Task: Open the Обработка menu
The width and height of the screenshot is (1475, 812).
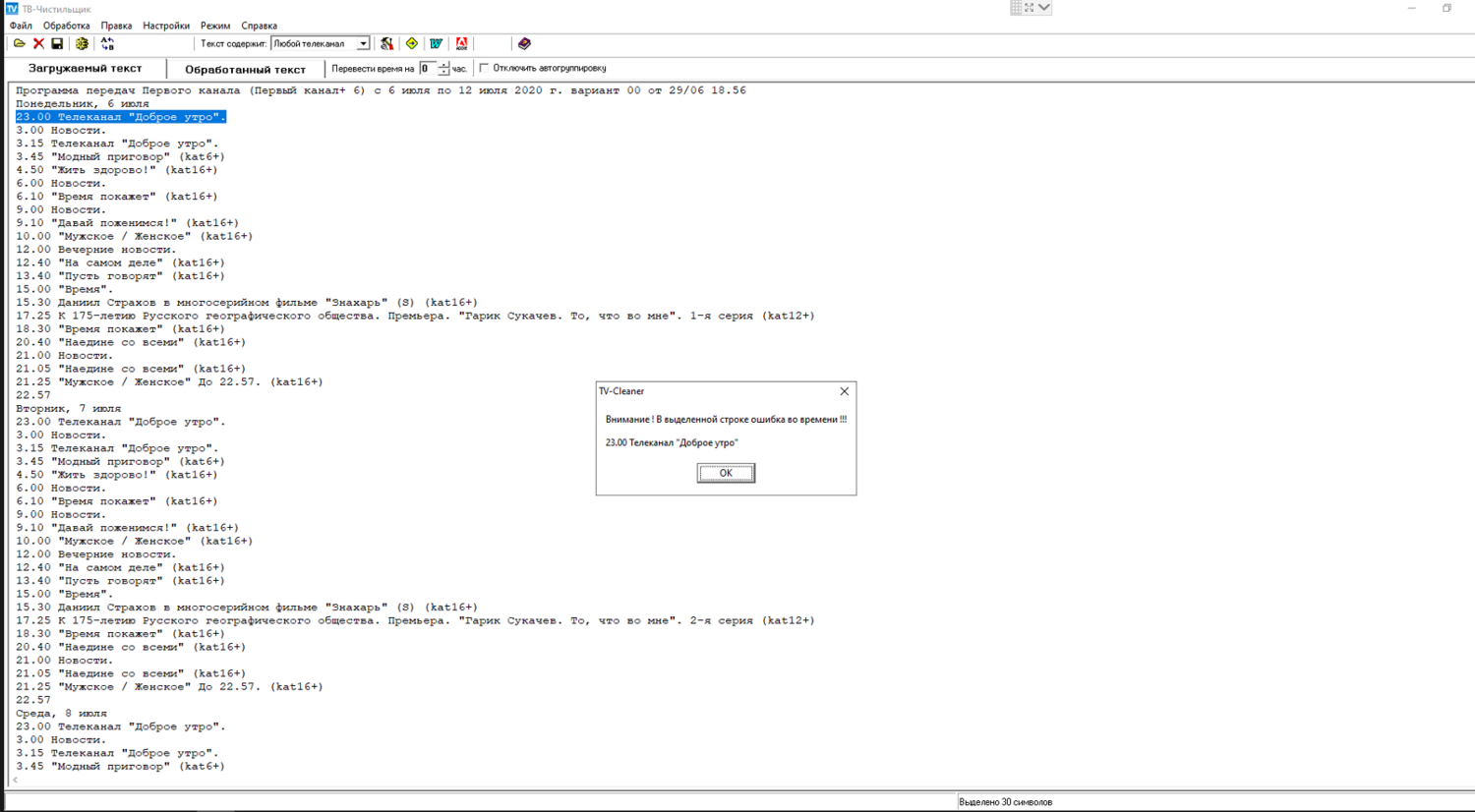Action: [x=69, y=25]
